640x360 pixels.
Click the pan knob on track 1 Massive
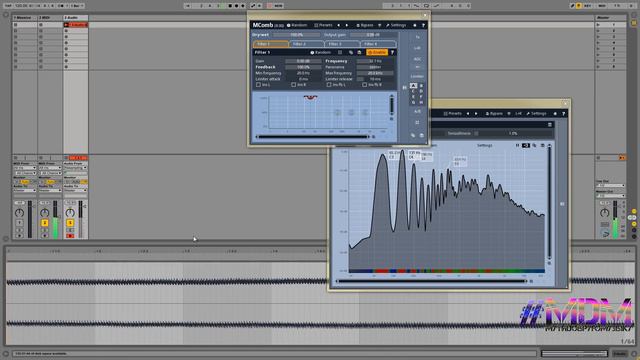(x=19, y=213)
